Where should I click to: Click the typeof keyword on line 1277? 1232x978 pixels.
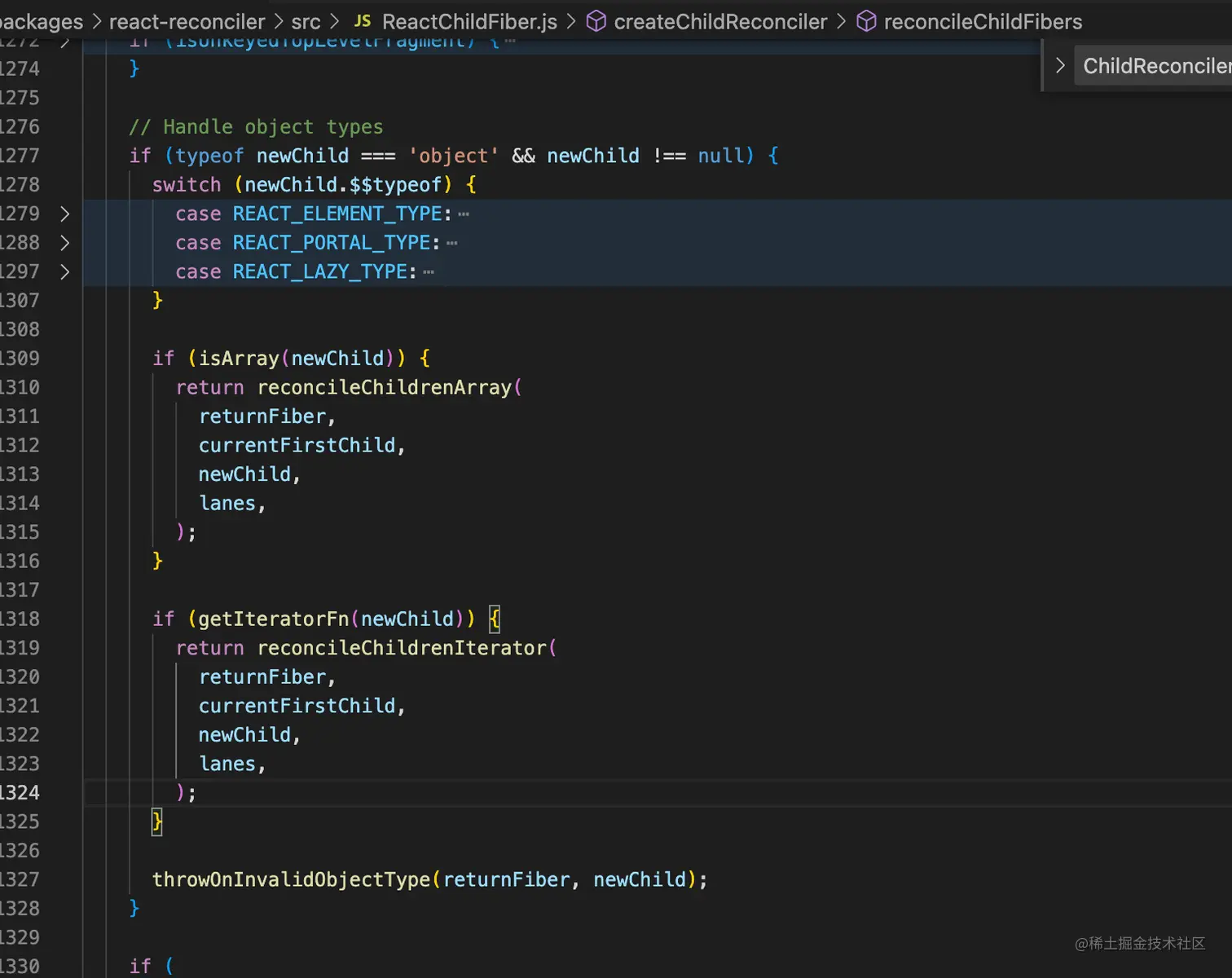coord(209,156)
